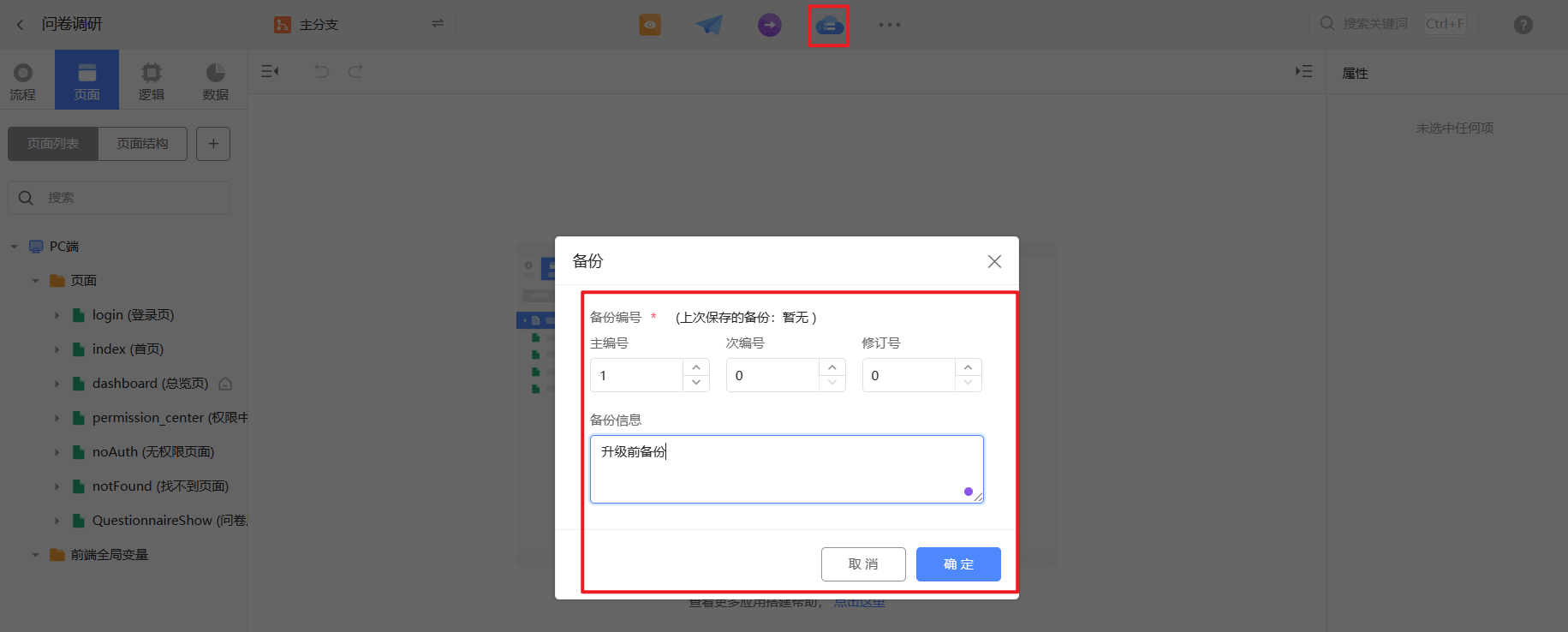
Task: Select the index (首页) page
Action: pos(128,349)
